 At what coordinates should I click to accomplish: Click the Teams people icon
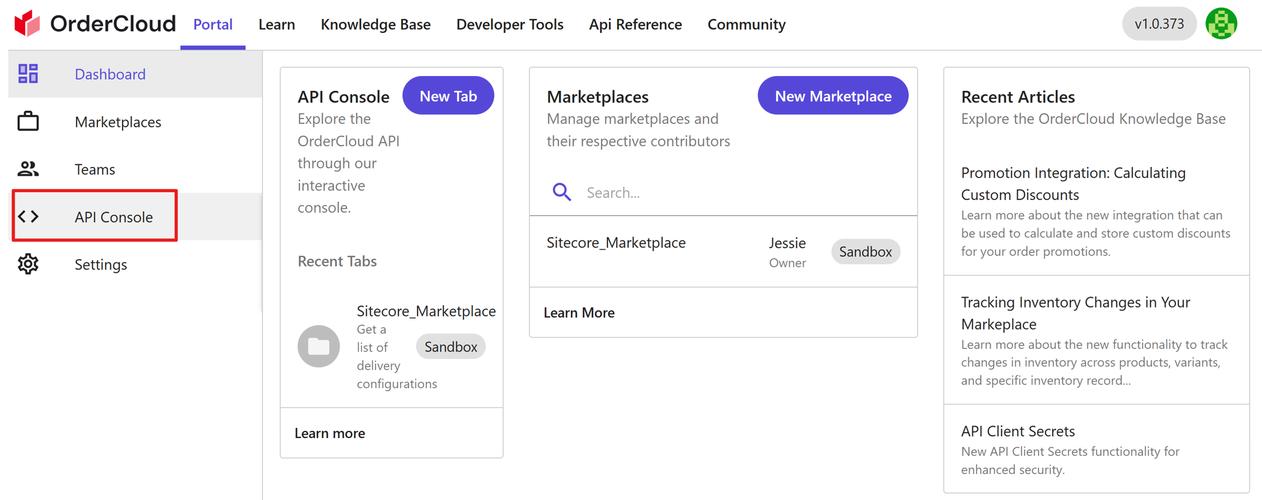[28, 169]
